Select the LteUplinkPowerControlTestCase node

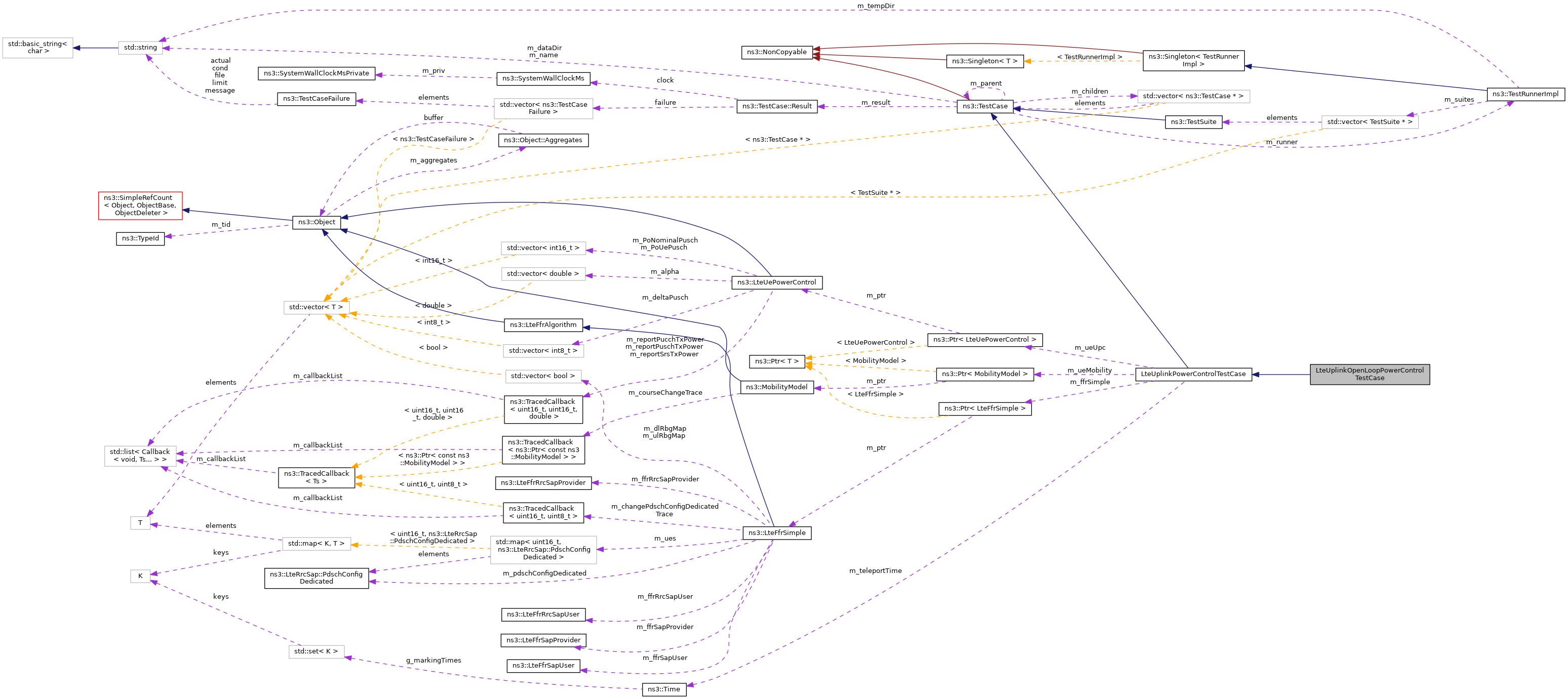tap(1193, 374)
